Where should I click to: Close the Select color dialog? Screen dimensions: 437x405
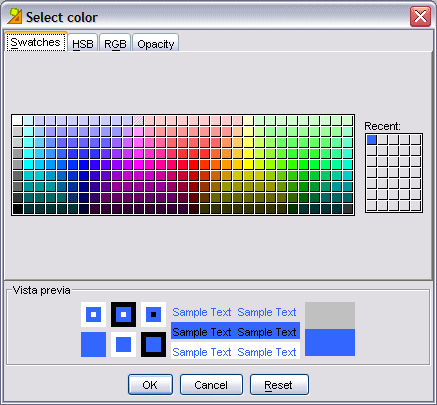(420, 16)
